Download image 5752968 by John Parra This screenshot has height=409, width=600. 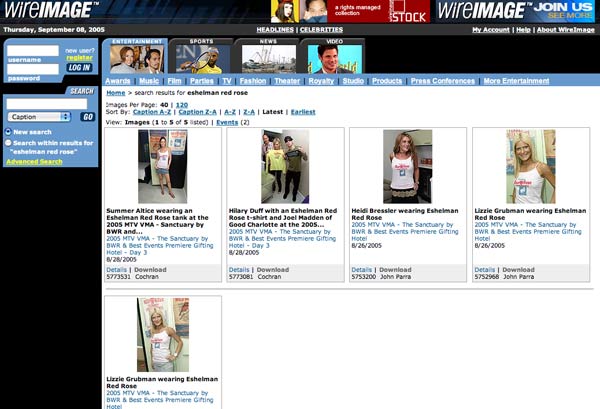[518, 270]
